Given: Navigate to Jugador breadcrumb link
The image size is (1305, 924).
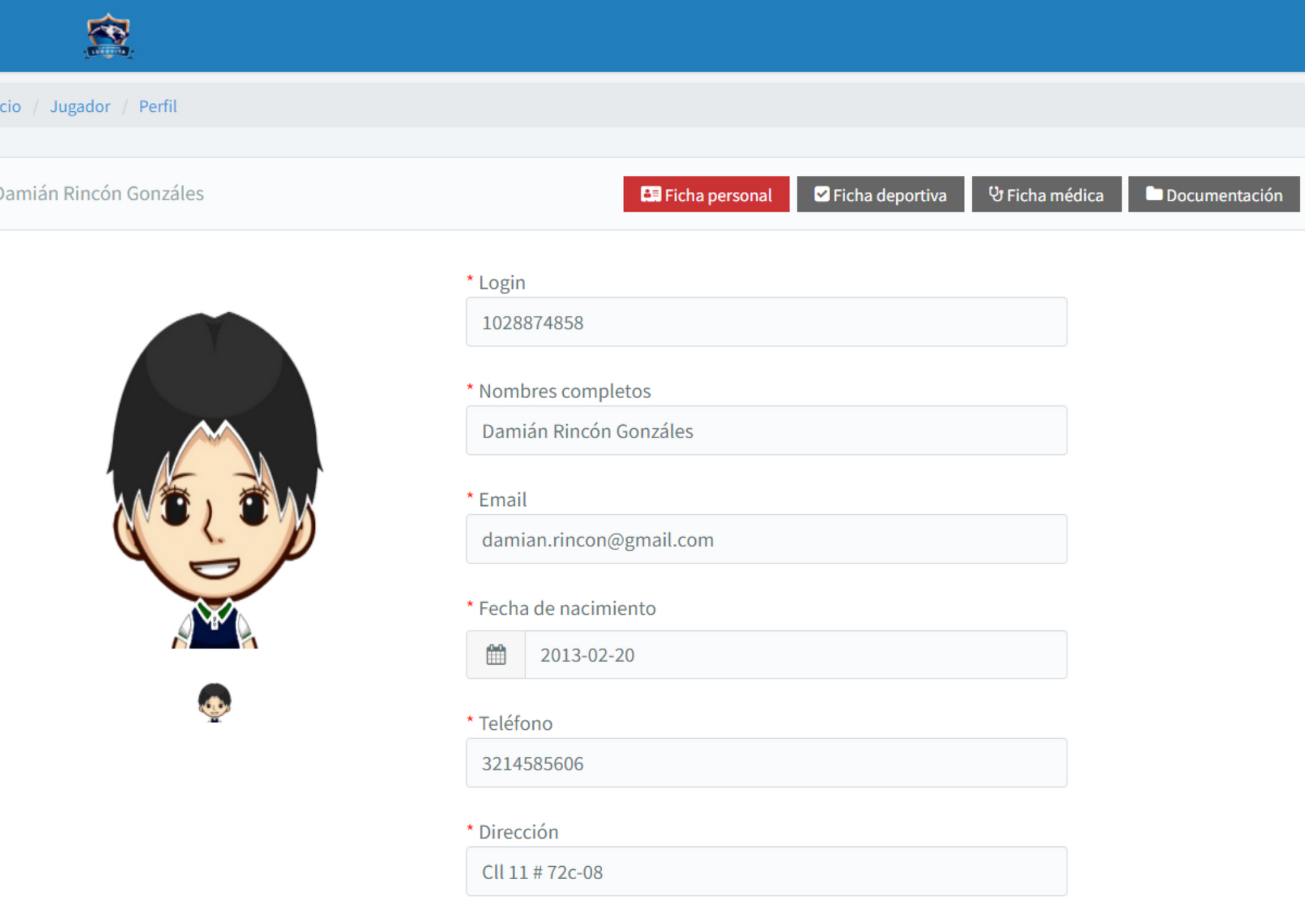Looking at the screenshot, I should [x=80, y=106].
